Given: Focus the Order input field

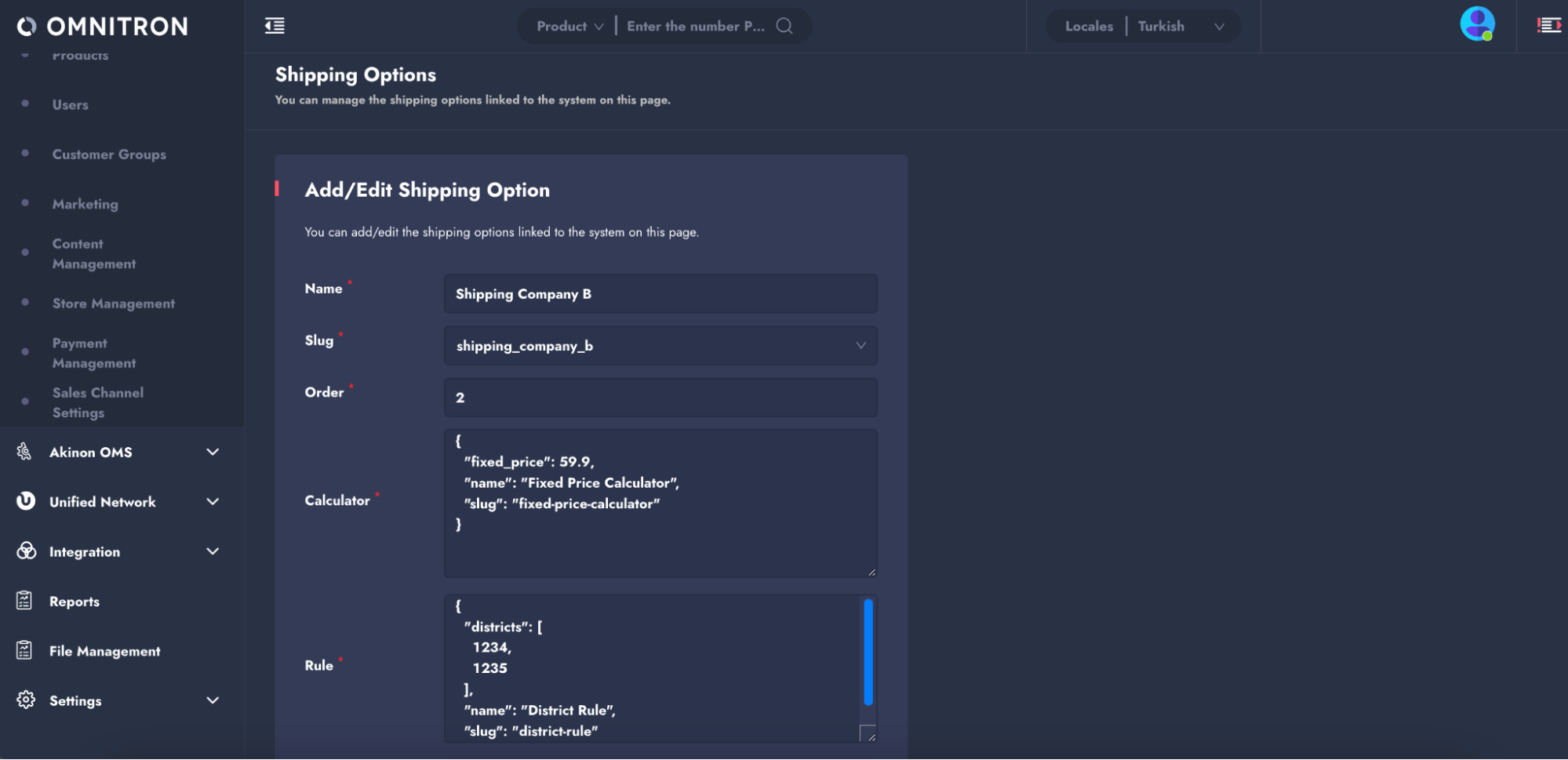Looking at the screenshot, I should [660, 398].
